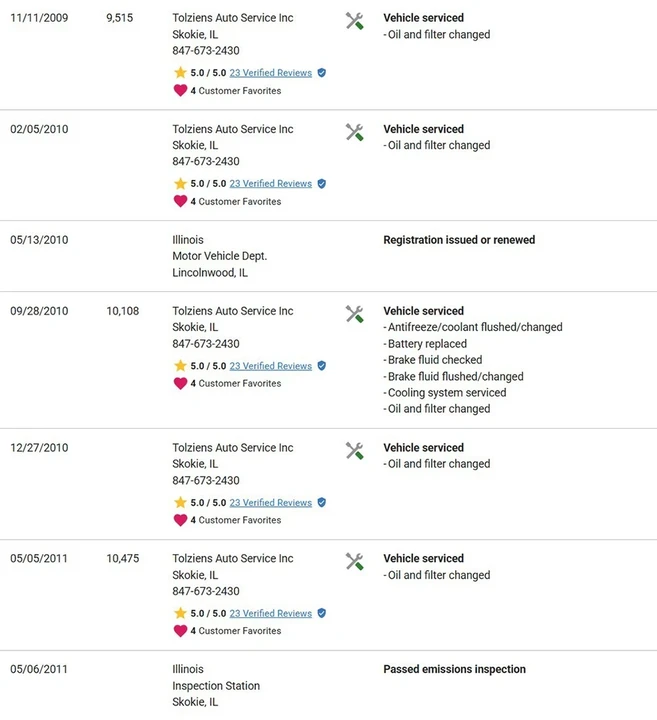Click the verified shield badge in 11/11/2009 entry
Image resolution: width=657 pixels, height=720 pixels.
click(x=322, y=73)
